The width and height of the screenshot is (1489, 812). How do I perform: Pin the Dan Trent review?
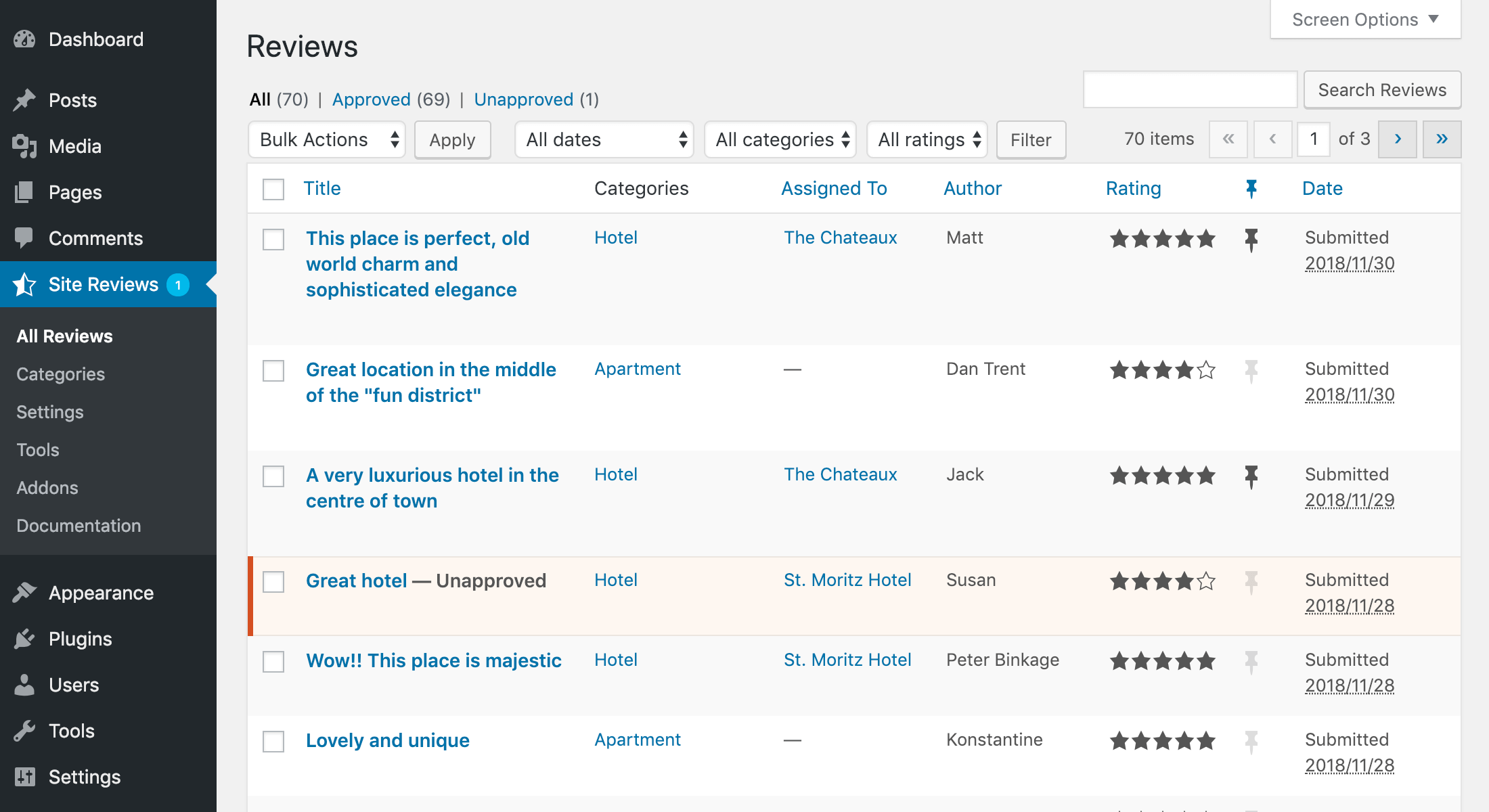pos(1251,371)
